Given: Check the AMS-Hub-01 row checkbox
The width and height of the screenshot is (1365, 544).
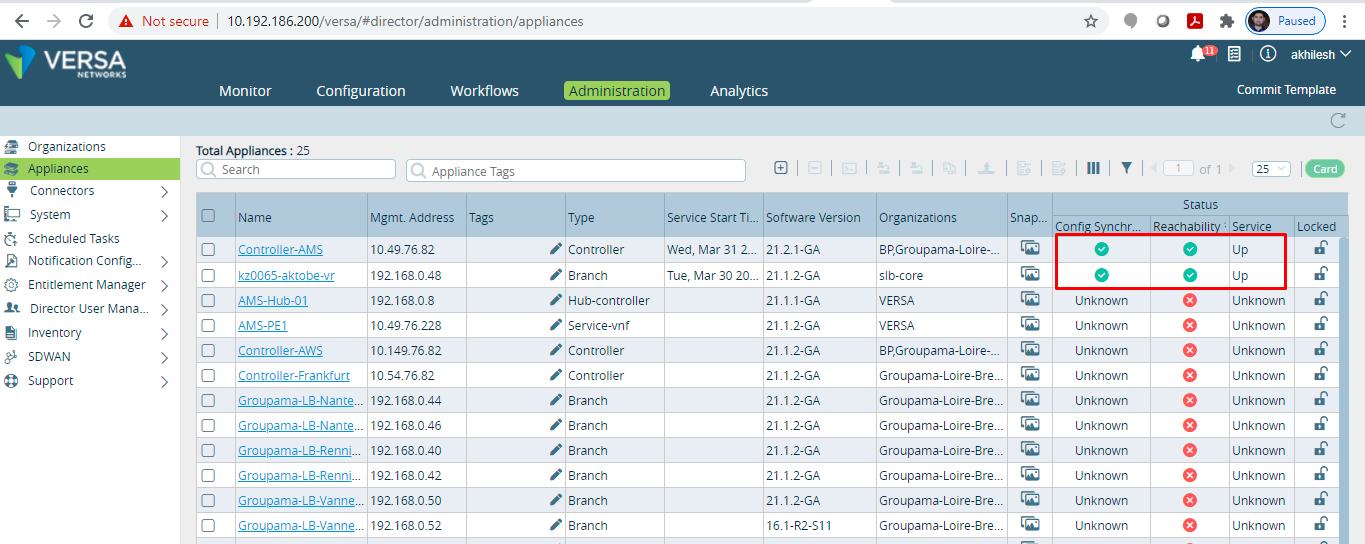Looking at the screenshot, I should point(208,300).
